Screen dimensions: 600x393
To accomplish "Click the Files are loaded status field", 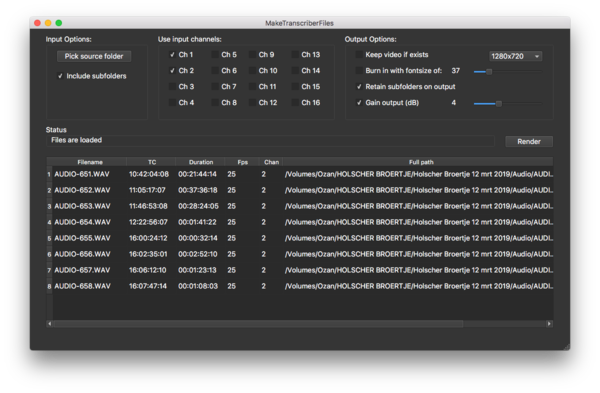I will (270, 140).
